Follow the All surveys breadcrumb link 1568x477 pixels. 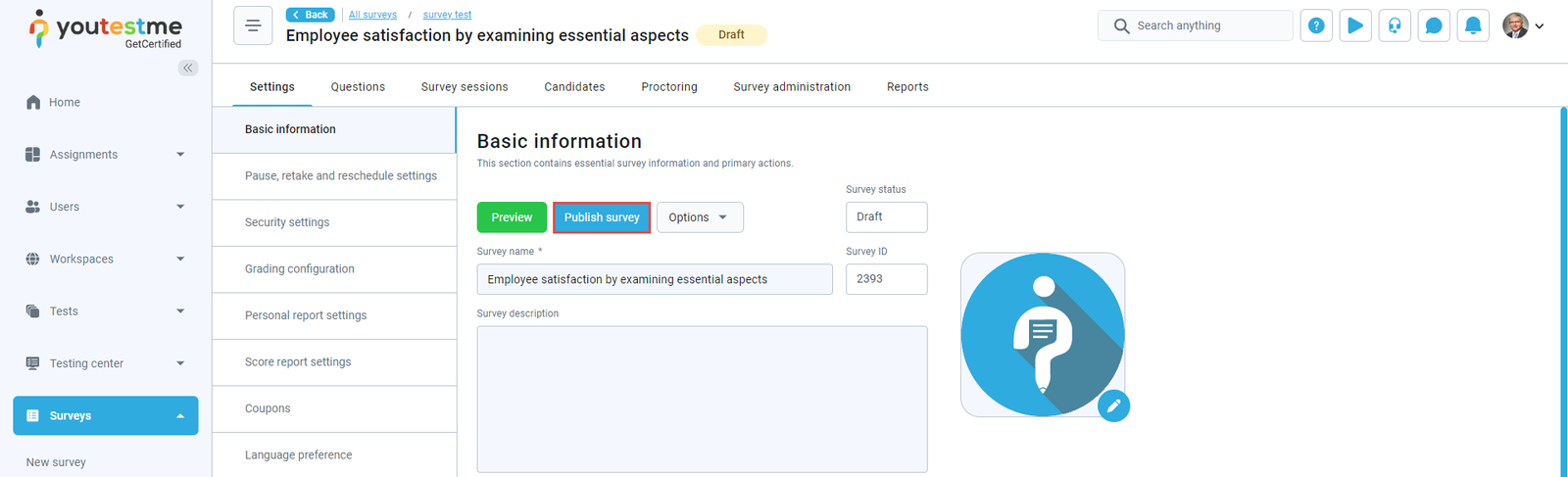372,15
